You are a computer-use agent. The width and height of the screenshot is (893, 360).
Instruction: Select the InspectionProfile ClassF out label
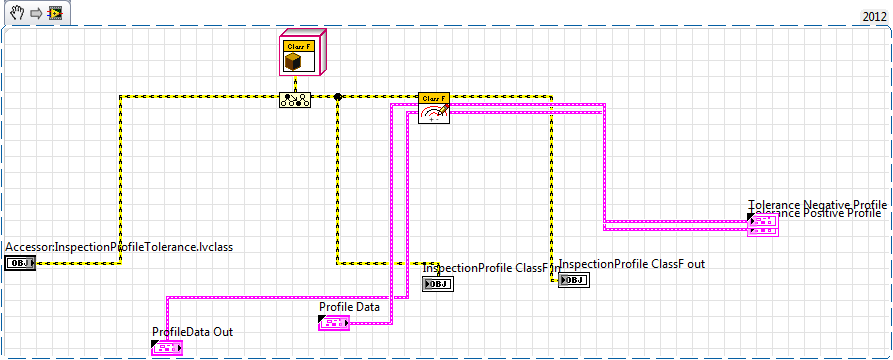click(x=632, y=264)
